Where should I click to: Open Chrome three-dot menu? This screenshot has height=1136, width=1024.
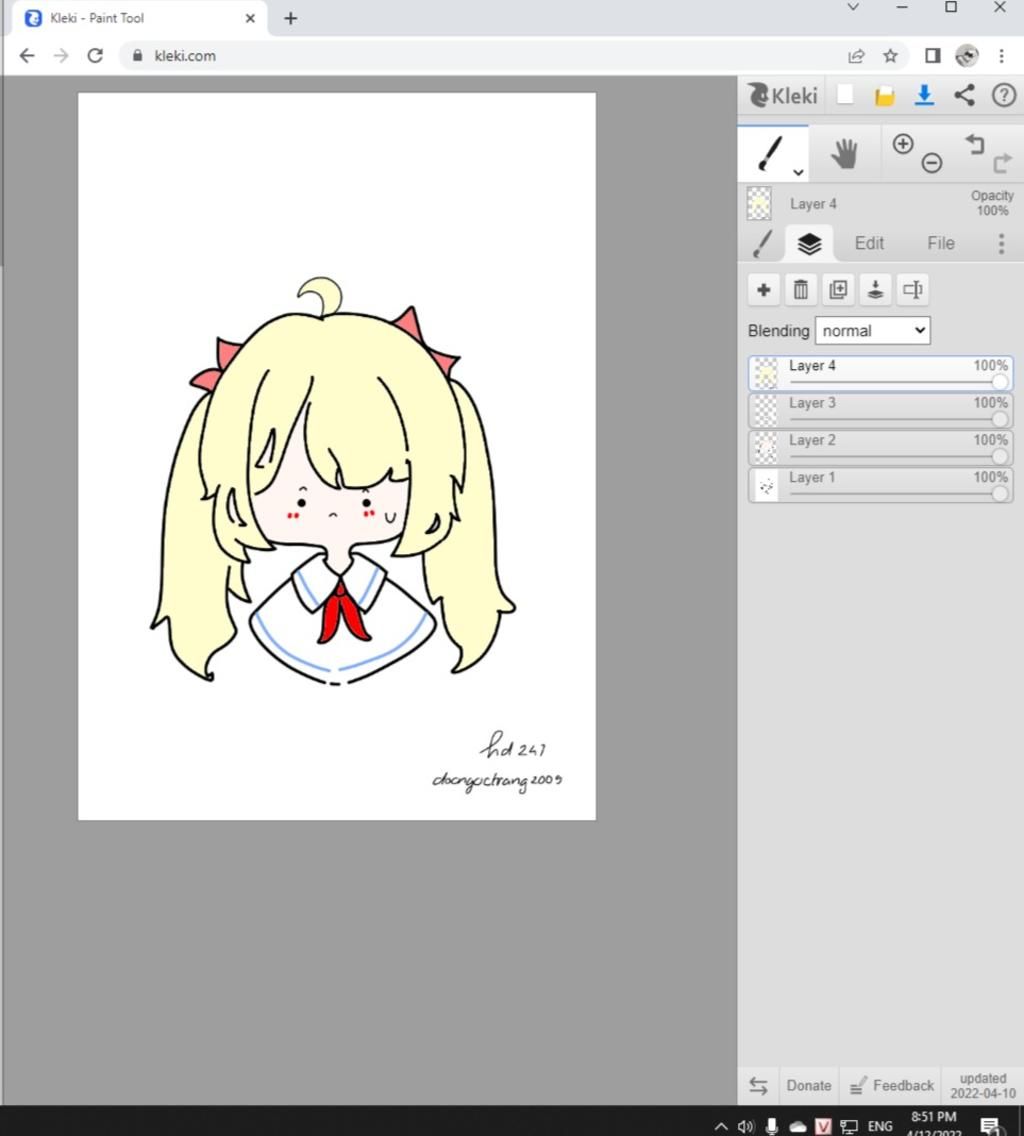point(1001,56)
